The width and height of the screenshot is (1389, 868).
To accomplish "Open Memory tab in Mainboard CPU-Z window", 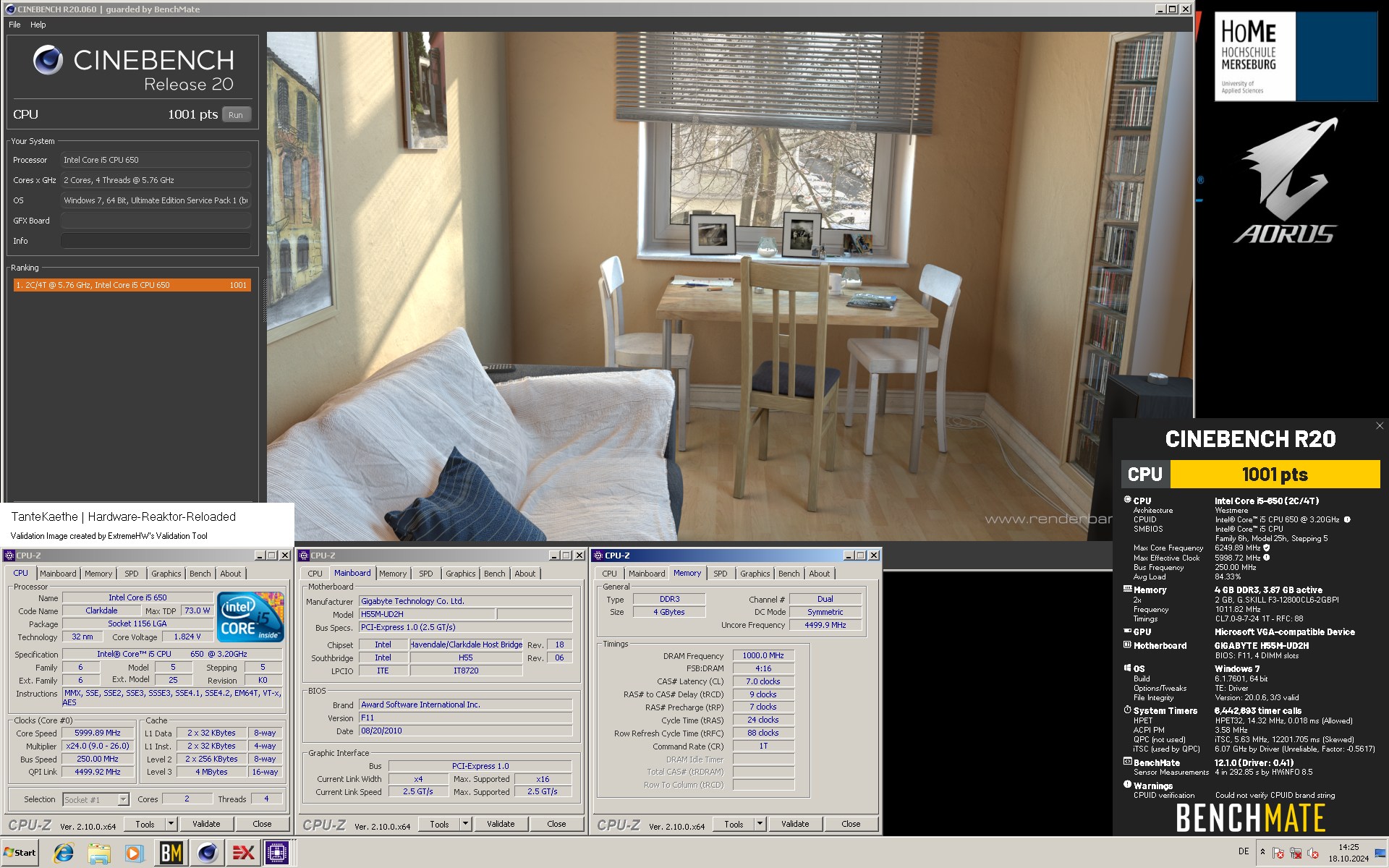I will click(393, 574).
